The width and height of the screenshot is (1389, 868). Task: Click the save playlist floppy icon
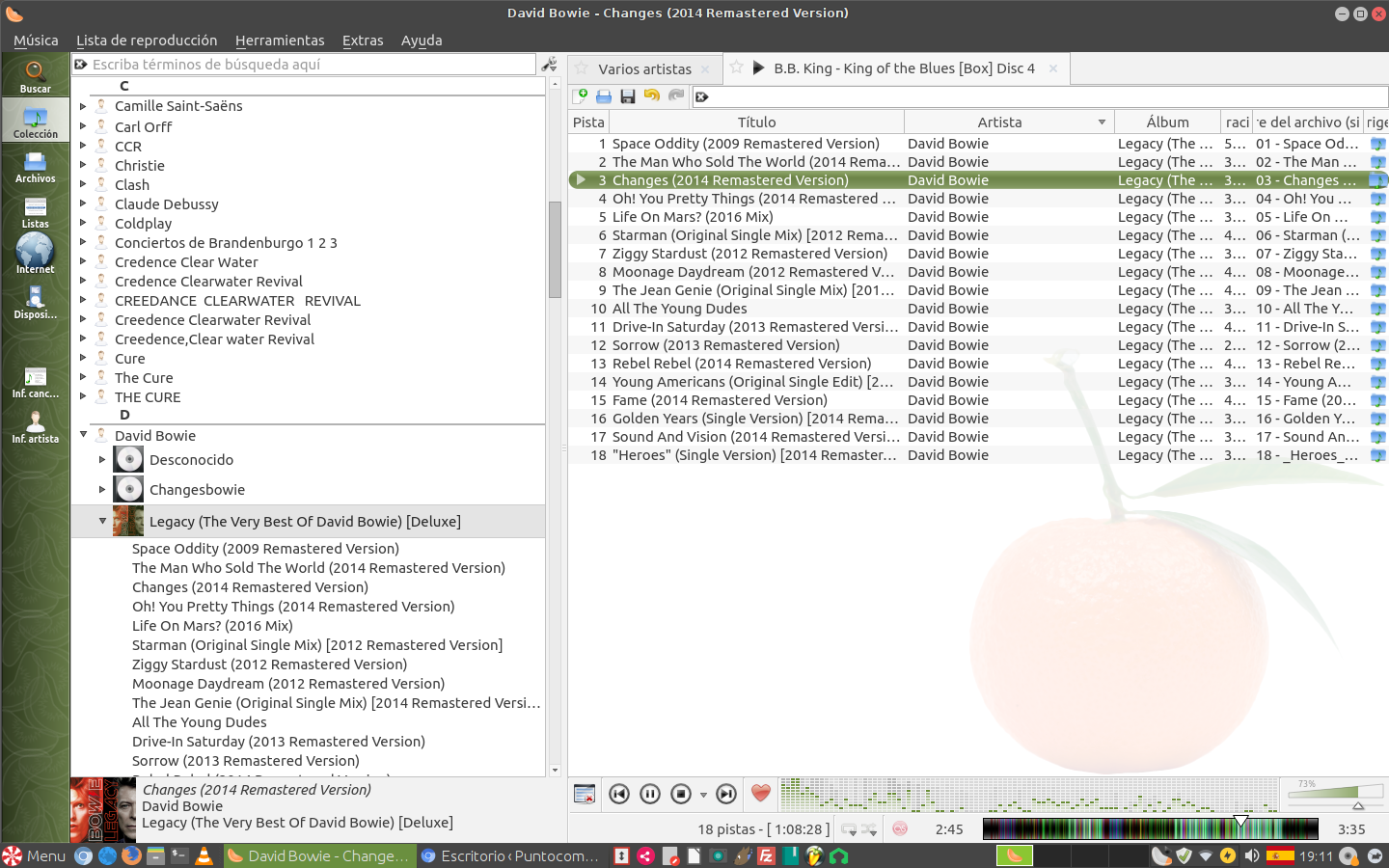tap(628, 96)
